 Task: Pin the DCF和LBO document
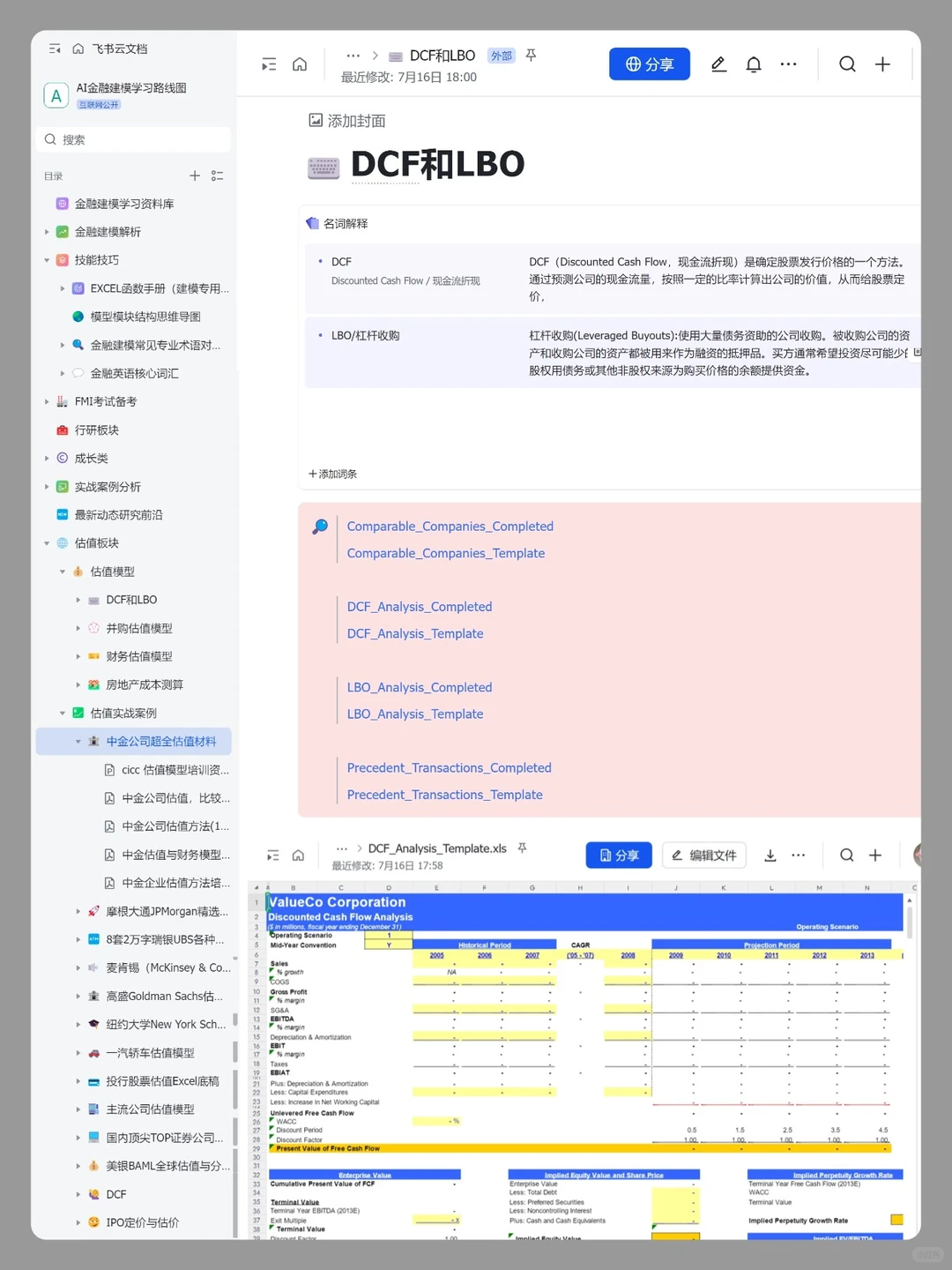coord(531,56)
